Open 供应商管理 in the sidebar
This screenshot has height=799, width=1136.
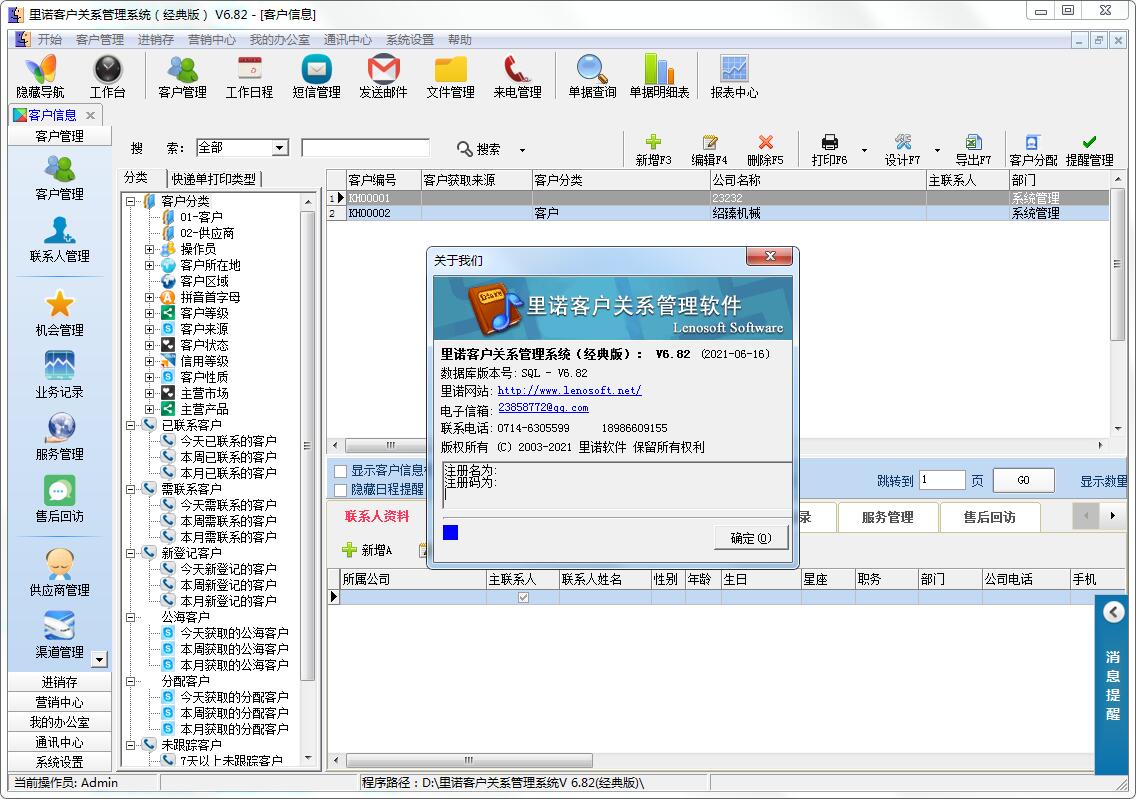click(59, 572)
